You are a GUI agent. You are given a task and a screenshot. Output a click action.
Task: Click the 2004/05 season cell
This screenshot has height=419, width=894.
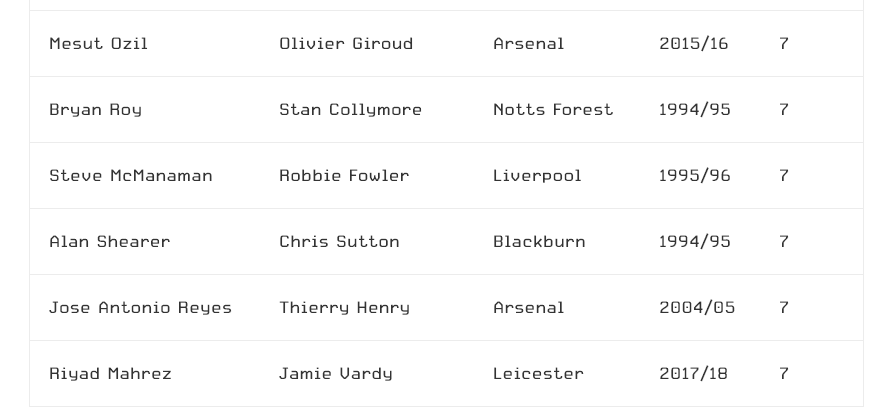point(697,308)
